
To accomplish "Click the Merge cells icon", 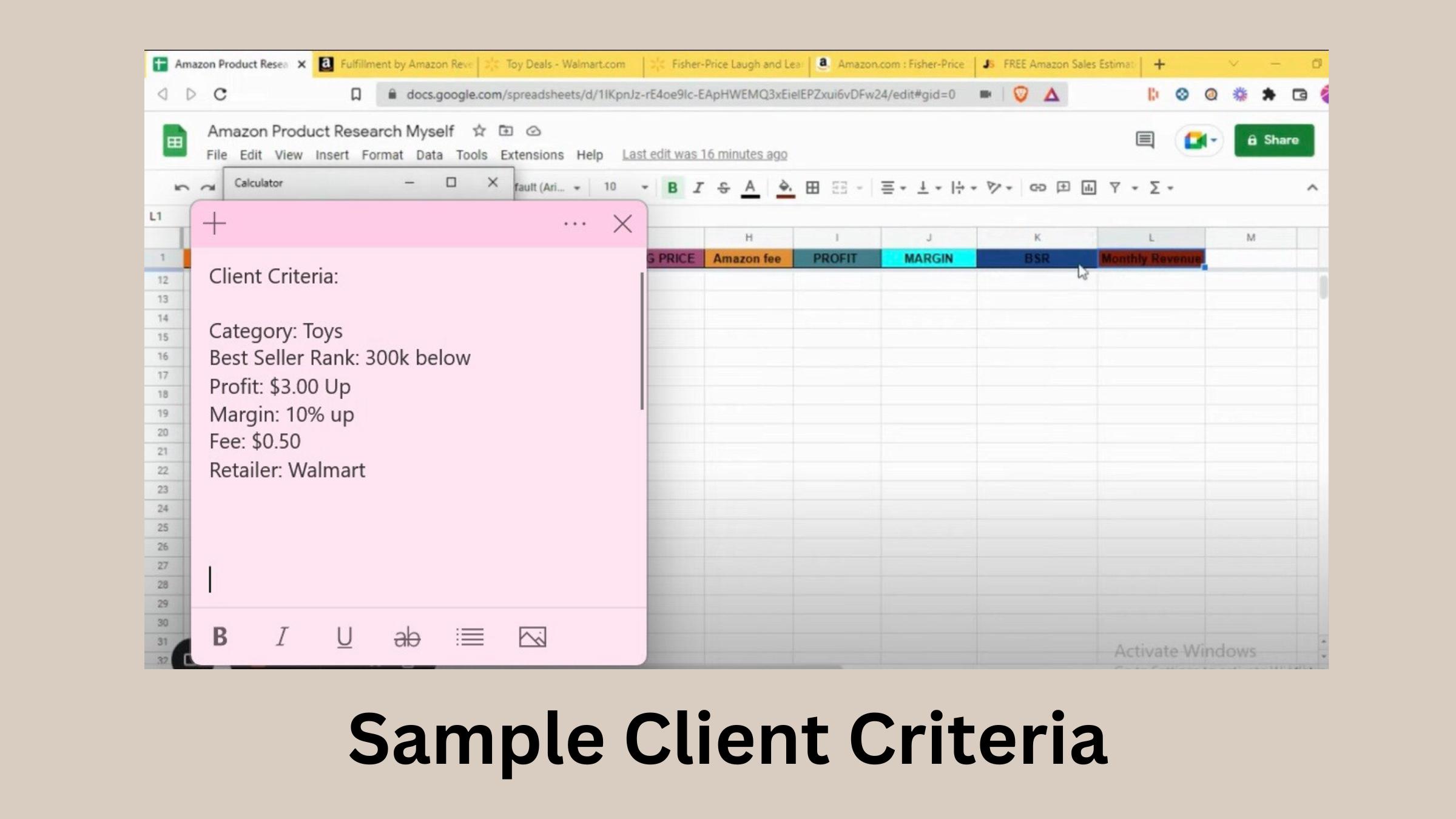I will click(x=839, y=187).
